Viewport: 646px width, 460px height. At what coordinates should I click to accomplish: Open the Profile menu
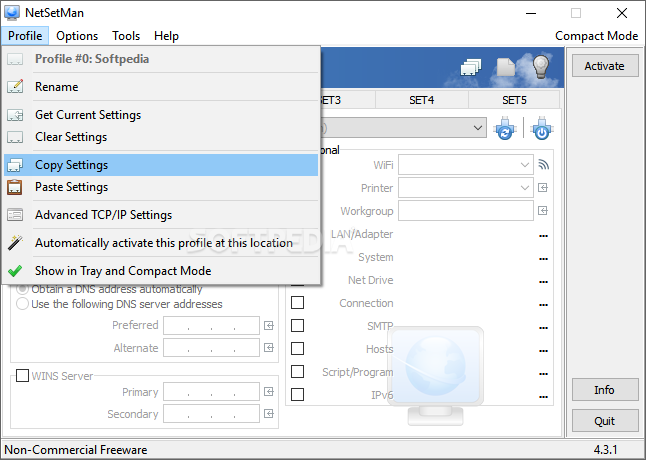click(x=25, y=36)
